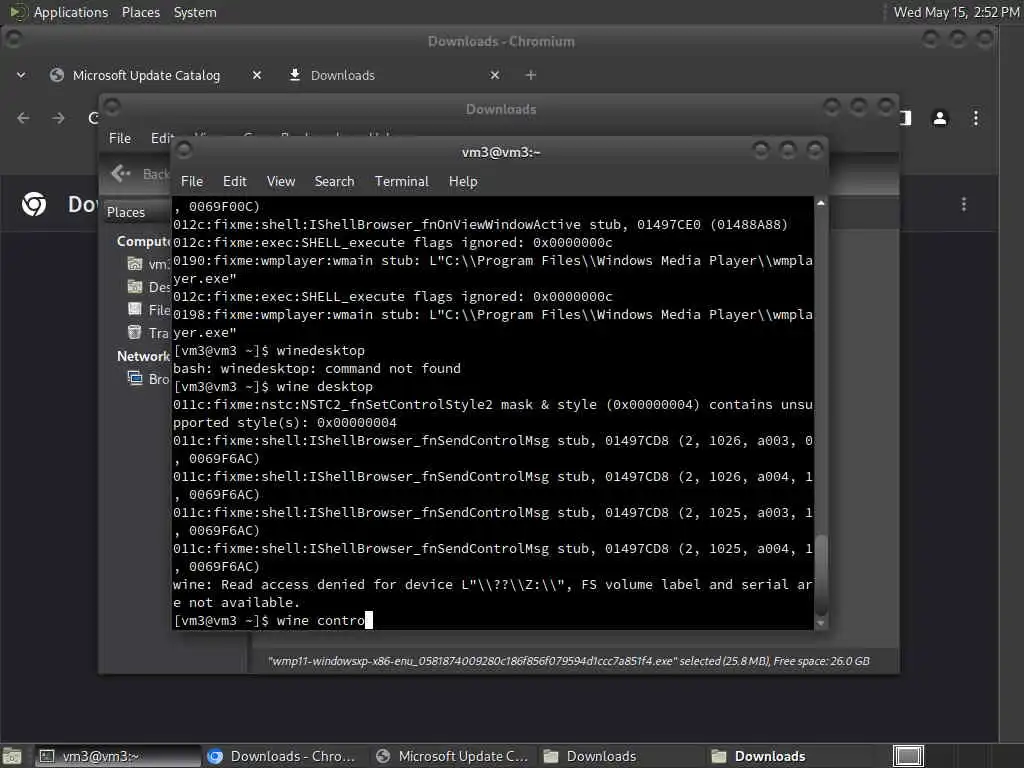Open the Terminal menu in terminal menubar
Viewport: 1024px width, 768px height.
pyautogui.click(x=402, y=182)
